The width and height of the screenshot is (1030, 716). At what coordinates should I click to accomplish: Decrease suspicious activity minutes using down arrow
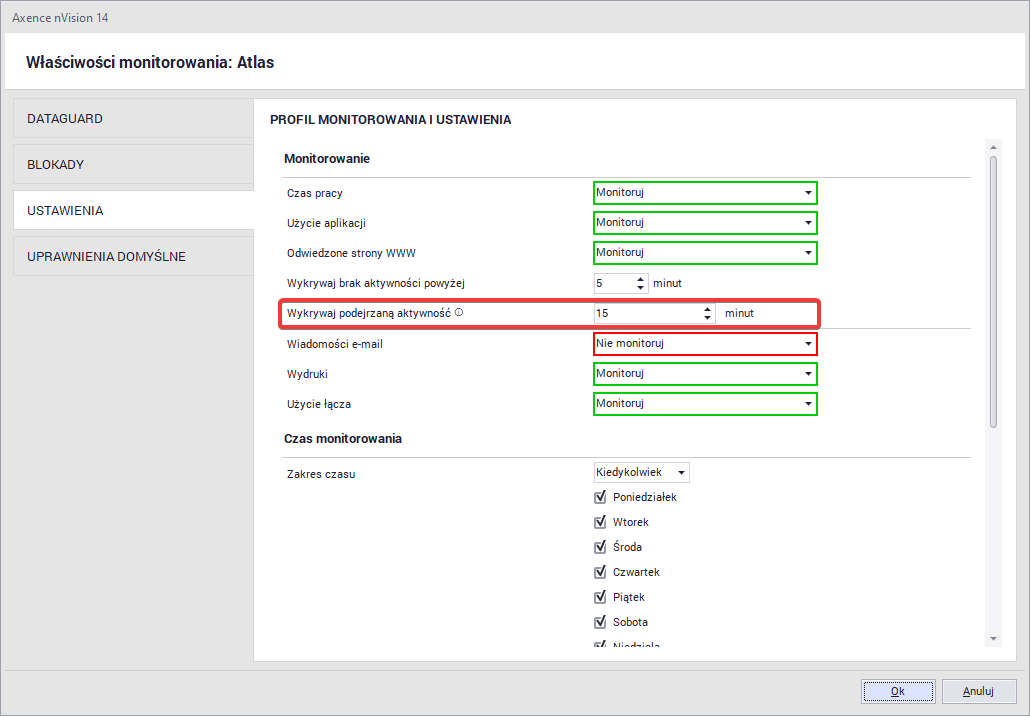tap(708, 318)
